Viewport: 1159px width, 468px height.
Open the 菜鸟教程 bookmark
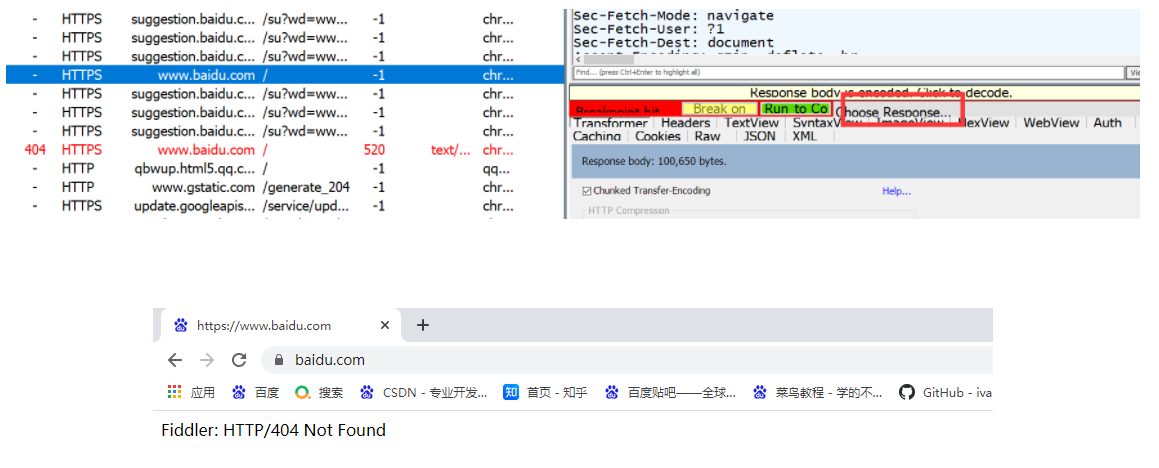pos(818,393)
